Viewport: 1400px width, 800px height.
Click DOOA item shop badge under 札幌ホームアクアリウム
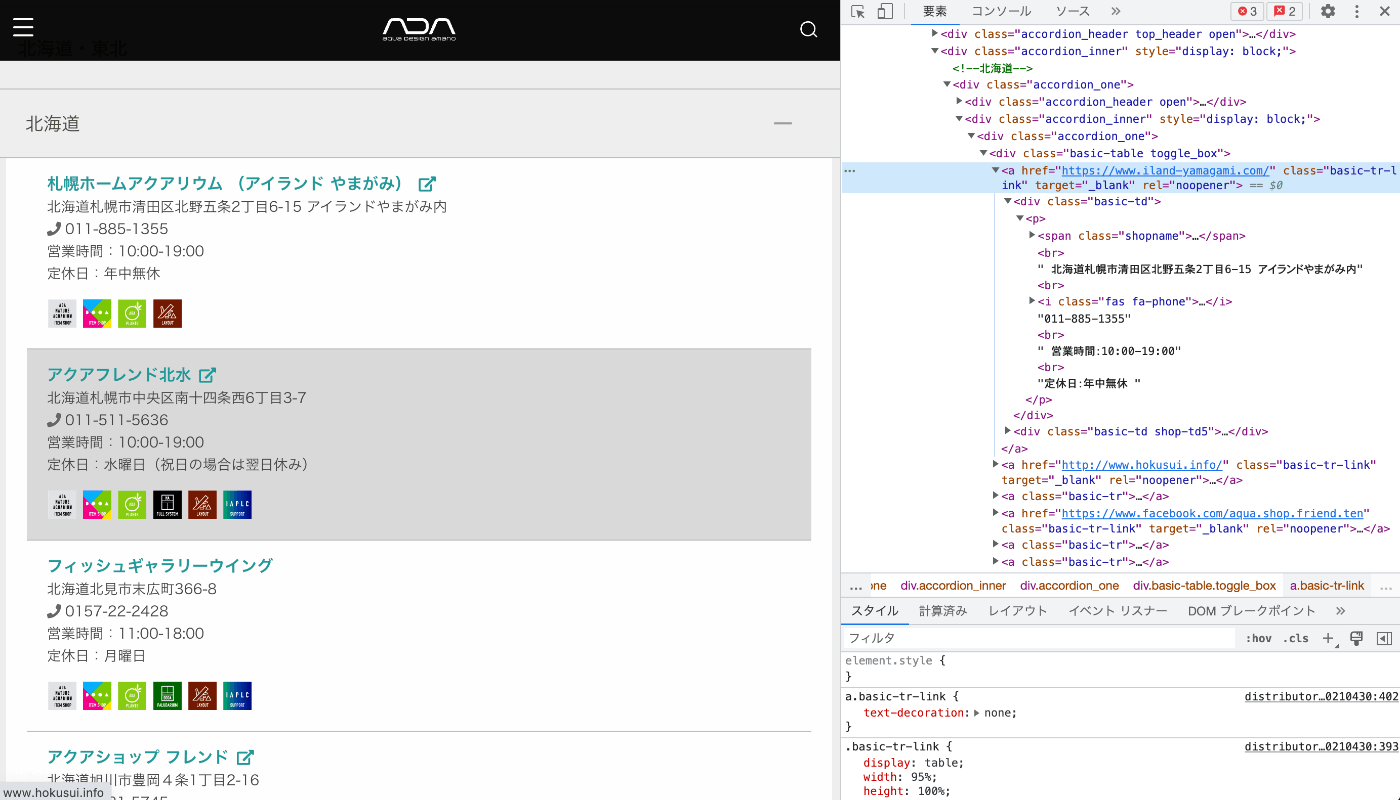coord(97,314)
